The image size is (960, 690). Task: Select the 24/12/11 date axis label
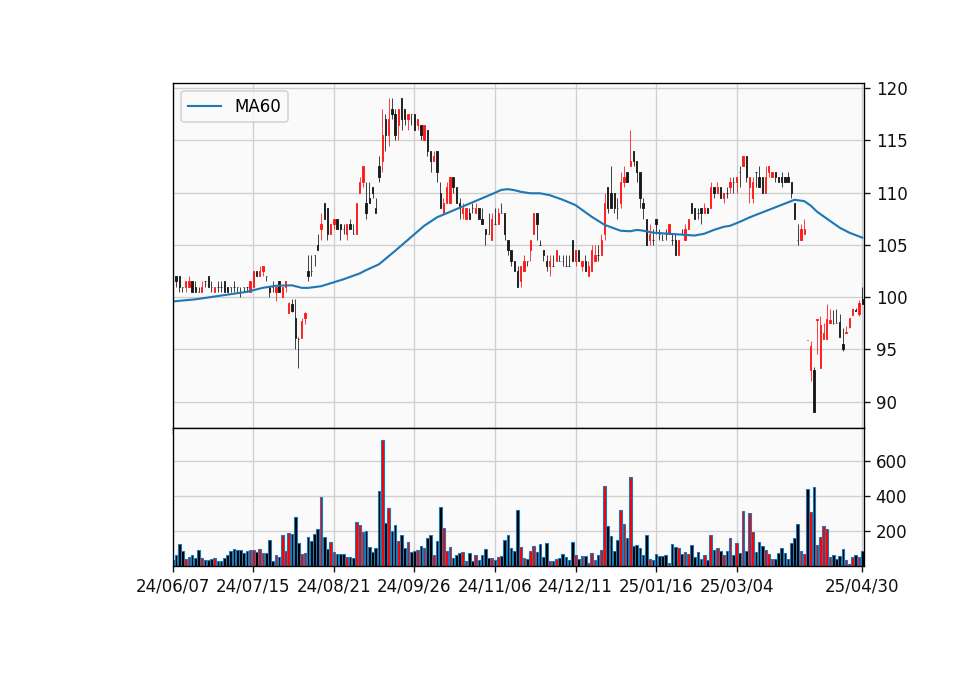pyautogui.click(x=575, y=586)
